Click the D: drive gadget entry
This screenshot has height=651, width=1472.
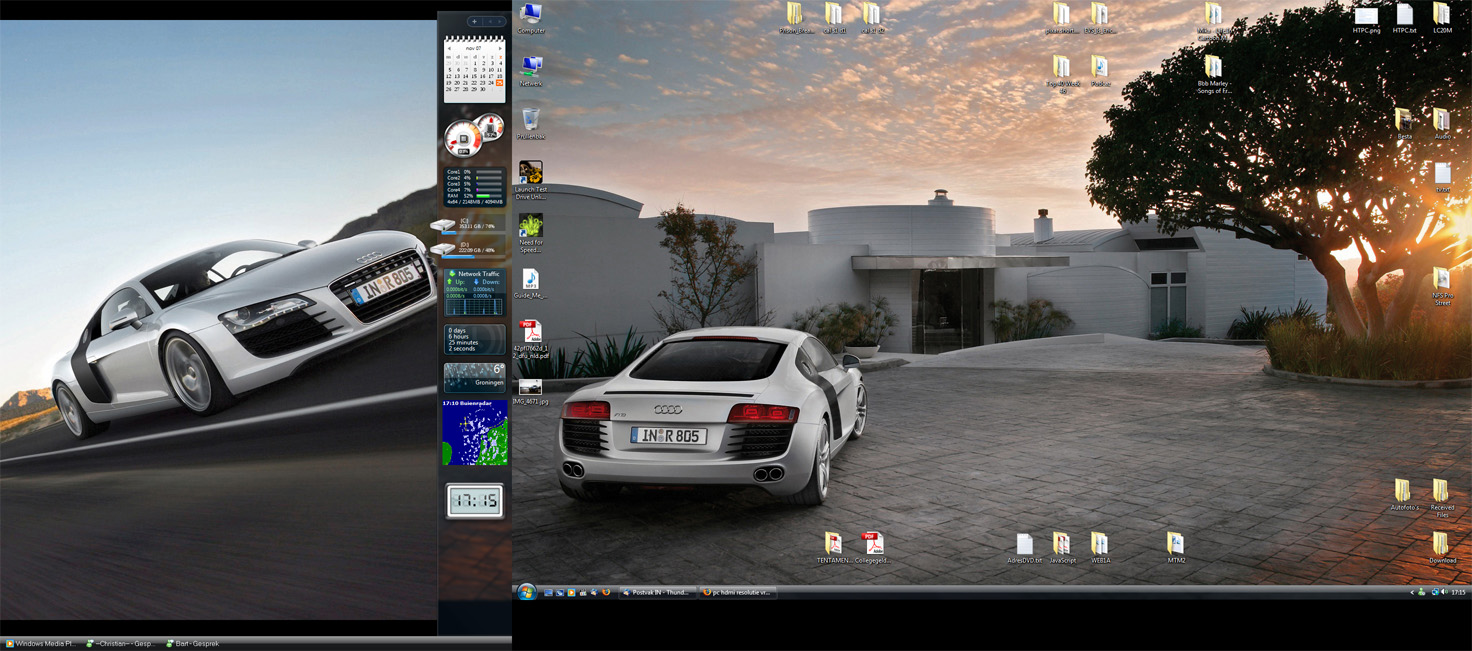[468, 249]
